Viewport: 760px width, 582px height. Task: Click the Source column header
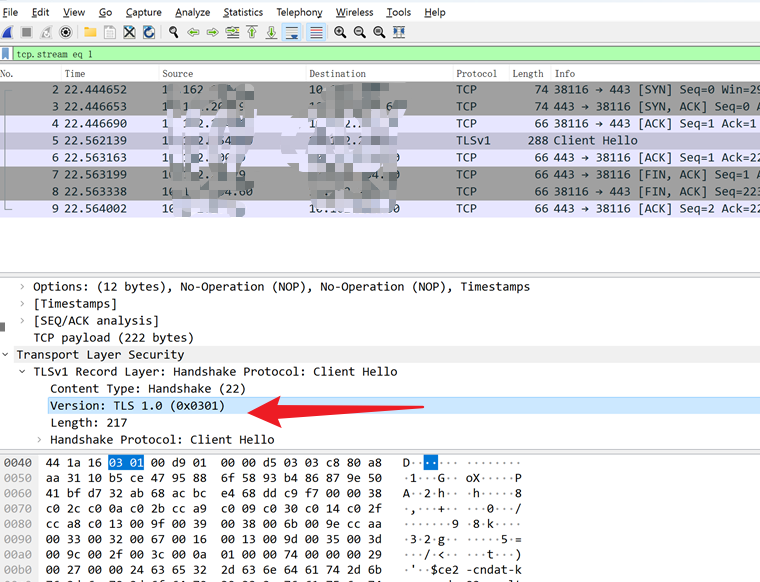(178, 74)
